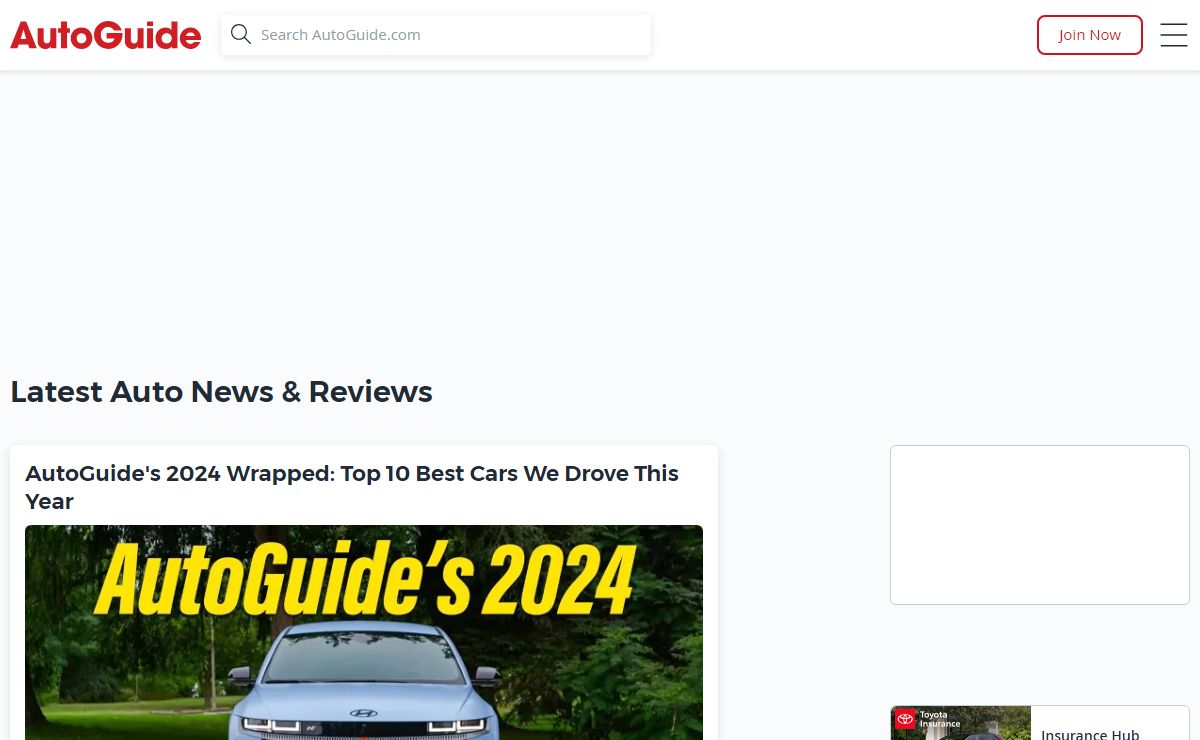Open the AutoGuide logo homepage link
Viewport: 1200px width, 740px height.
click(106, 35)
